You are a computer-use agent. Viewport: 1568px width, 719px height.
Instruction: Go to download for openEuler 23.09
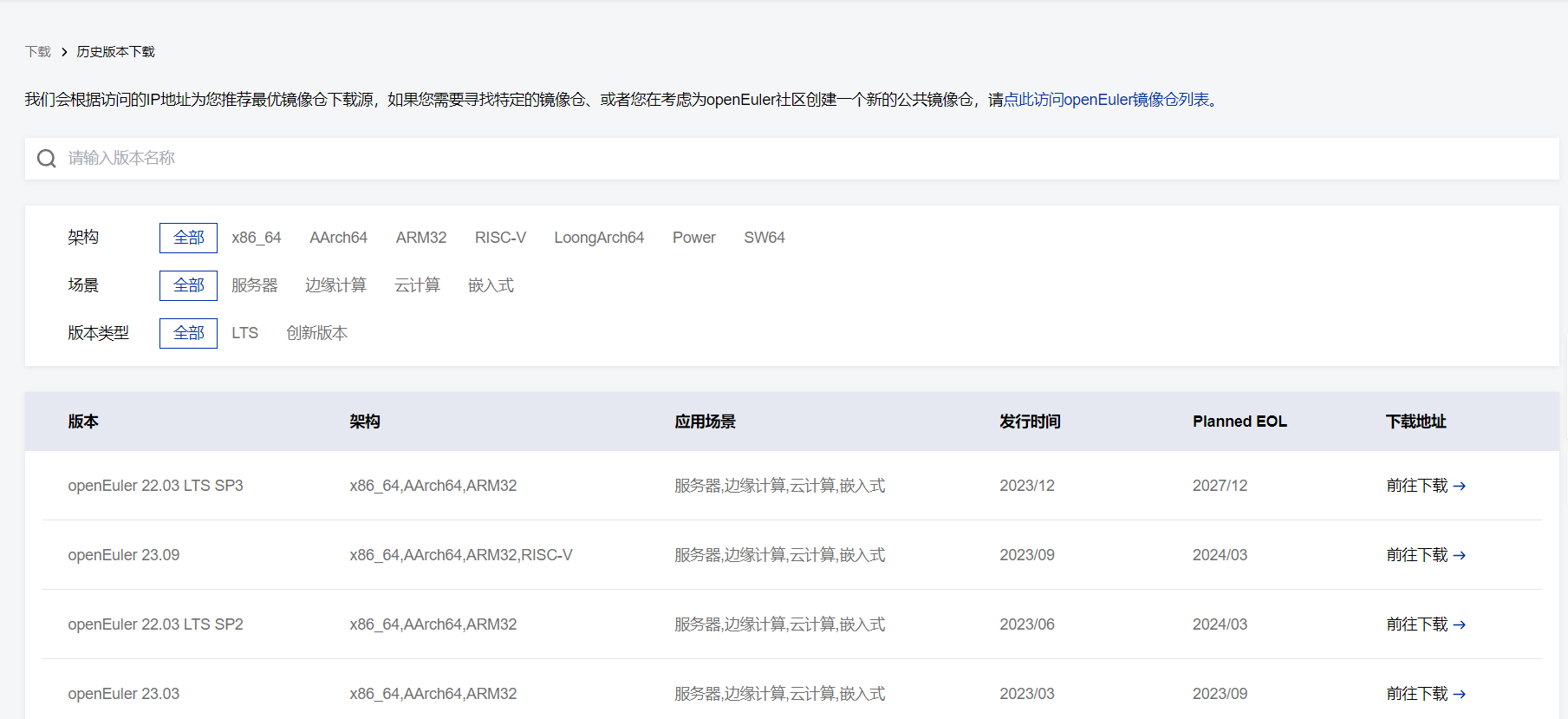1426,555
